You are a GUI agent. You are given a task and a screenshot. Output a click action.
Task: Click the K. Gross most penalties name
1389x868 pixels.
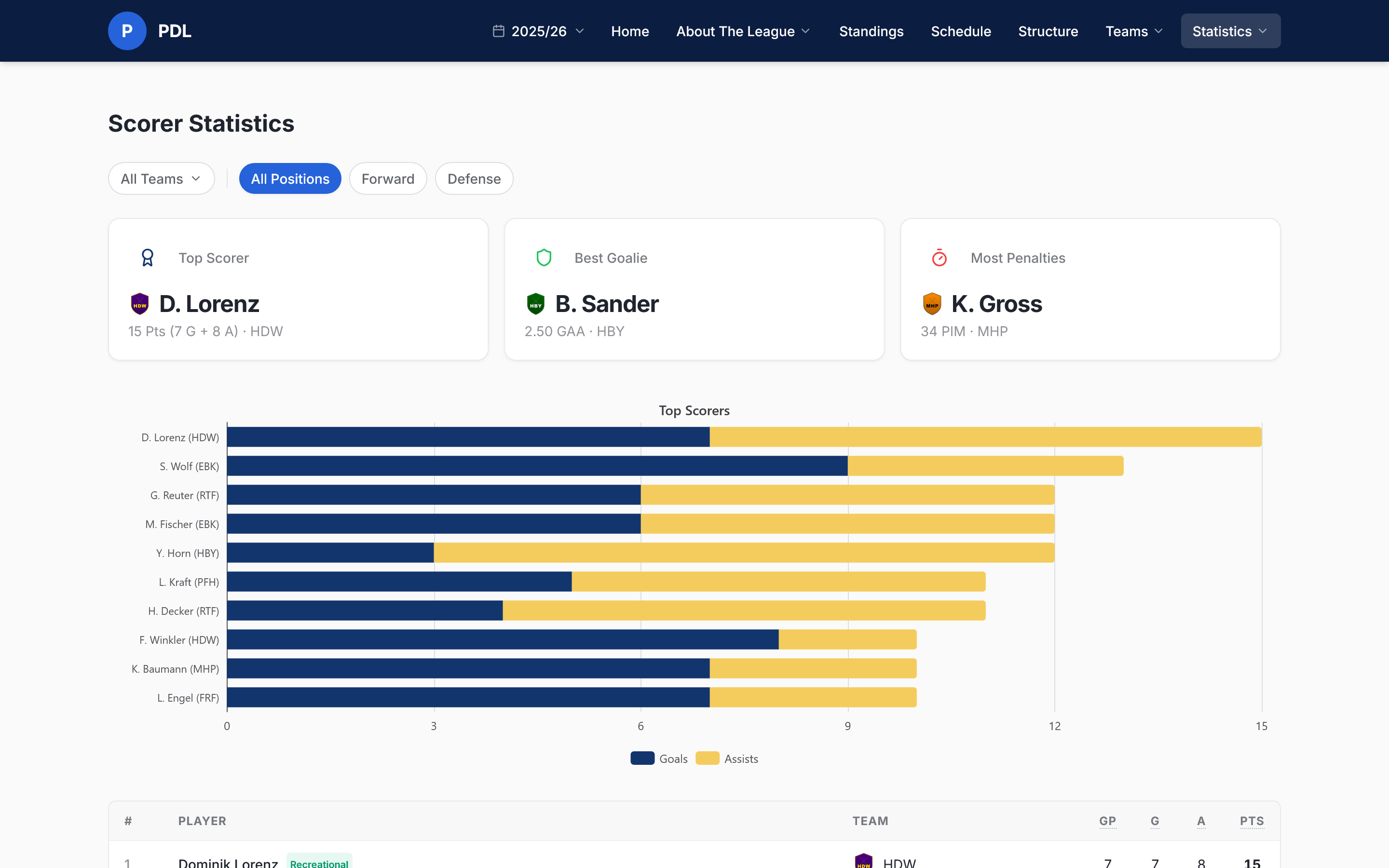(996, 304)
